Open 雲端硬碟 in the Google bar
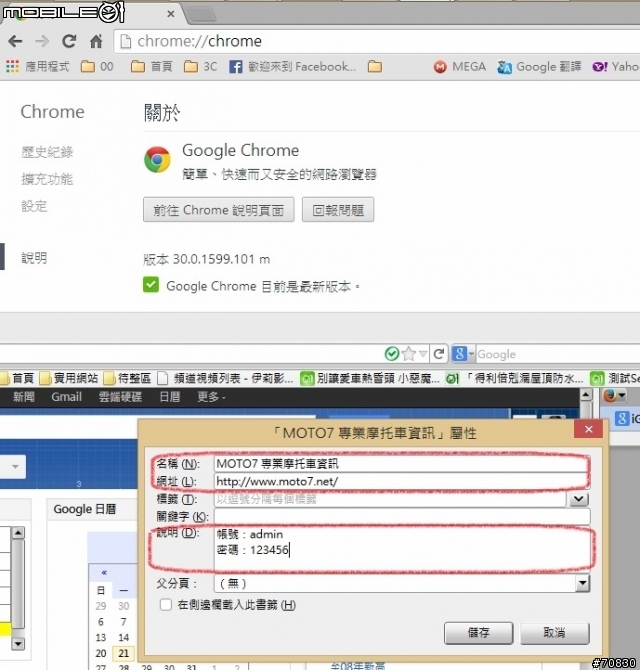Image resolution: width=640 pixels, height=671 pixels. [120, 397]
